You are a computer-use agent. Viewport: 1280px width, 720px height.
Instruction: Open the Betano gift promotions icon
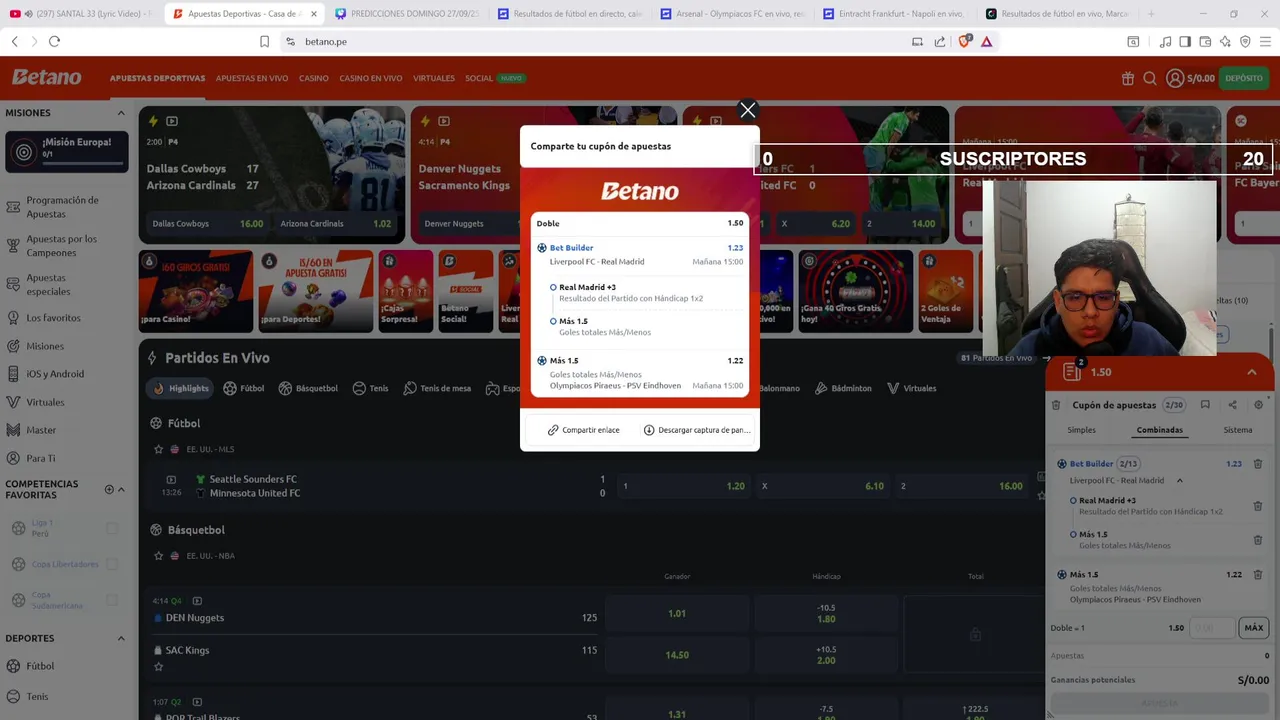coord(1128,78)
